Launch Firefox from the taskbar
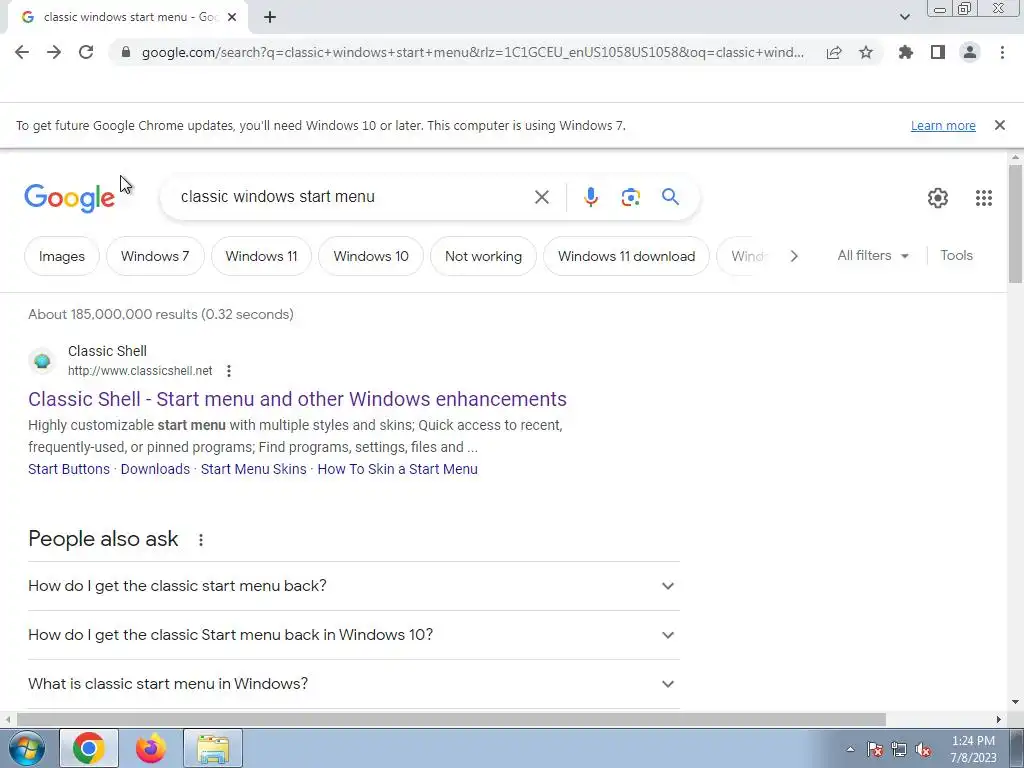1024x768 pixels. tap(151, 748)
